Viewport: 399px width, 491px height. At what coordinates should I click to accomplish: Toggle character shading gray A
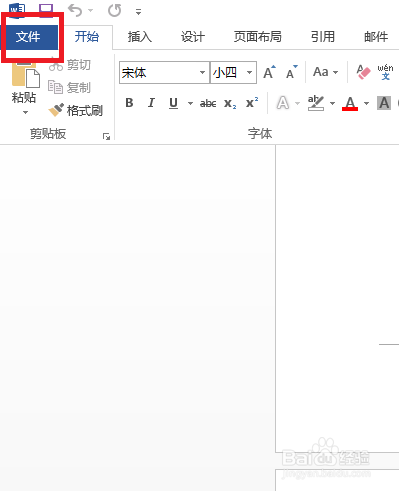pos(384,103)
